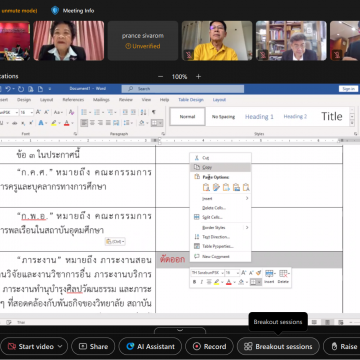Toggle italic in the mini toolbar
This screenshot has width=360, height=360.
[x=201, y=282]
